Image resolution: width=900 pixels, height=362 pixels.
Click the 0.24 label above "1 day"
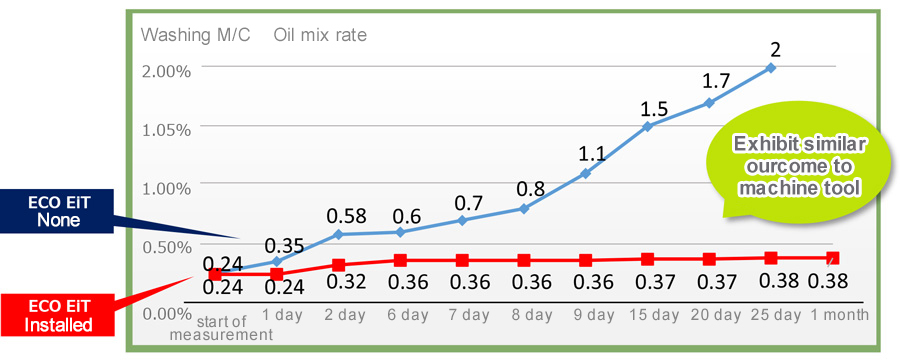pyautogui.click(x=284, y=286)
